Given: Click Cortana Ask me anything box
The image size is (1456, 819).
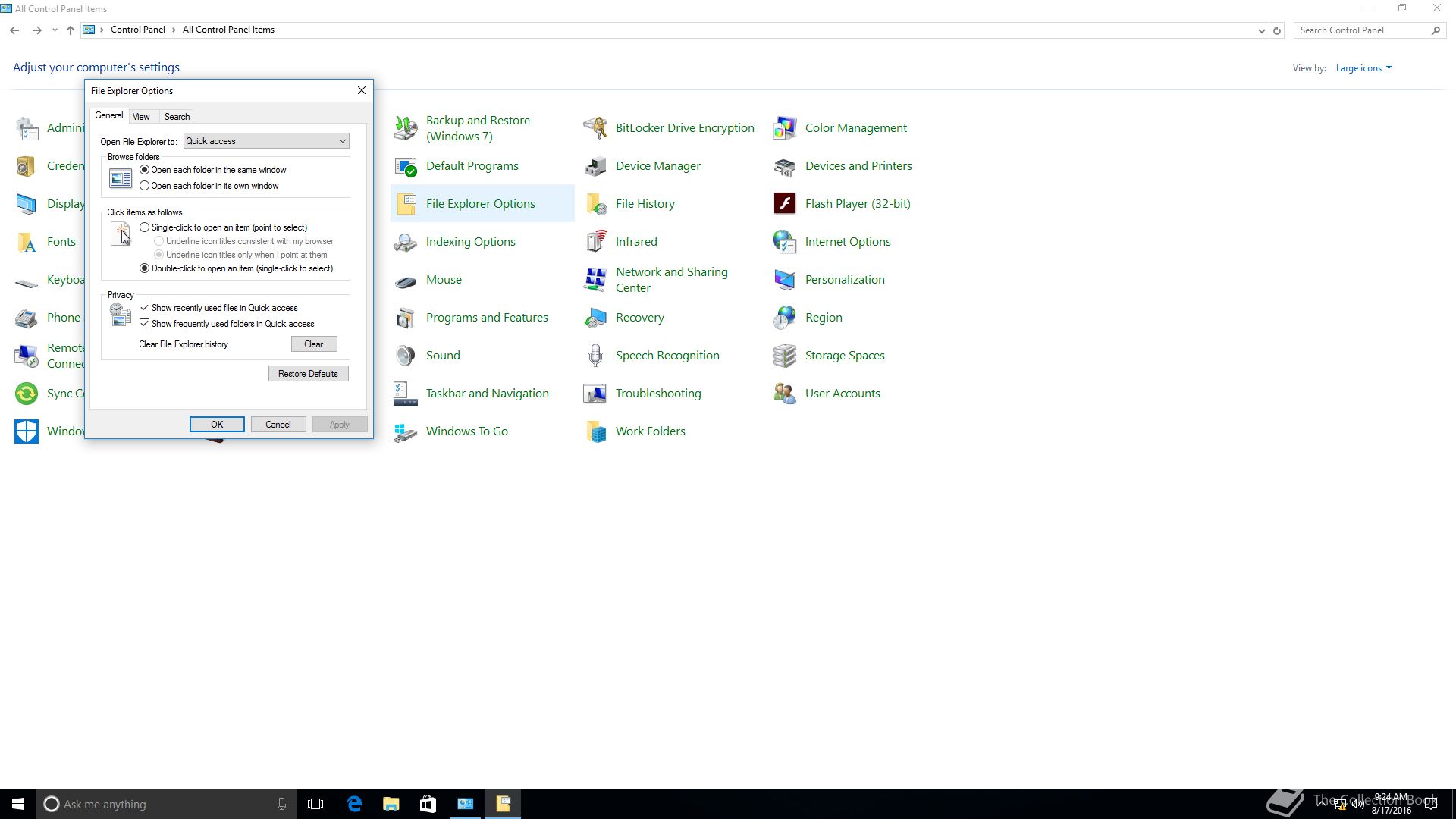Looking at the screenshot, I should tap(166, 804).
